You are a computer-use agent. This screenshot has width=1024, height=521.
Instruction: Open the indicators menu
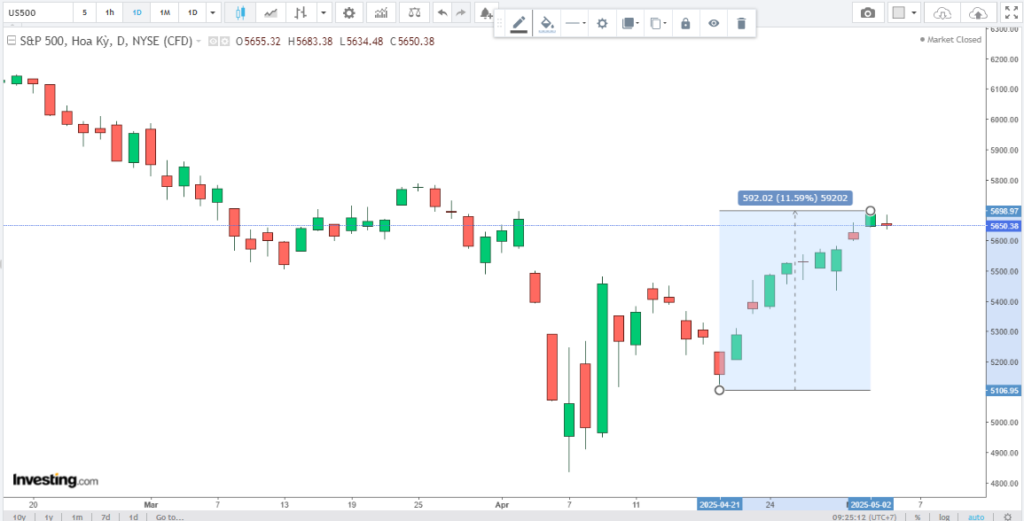click(x=379, y=13)
